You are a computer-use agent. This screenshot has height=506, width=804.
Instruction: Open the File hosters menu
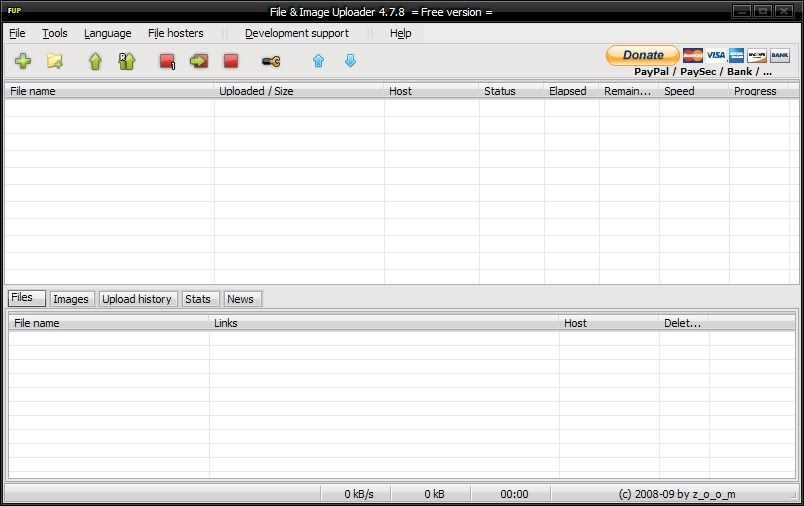pyautogui.click(x=175, y=33)
